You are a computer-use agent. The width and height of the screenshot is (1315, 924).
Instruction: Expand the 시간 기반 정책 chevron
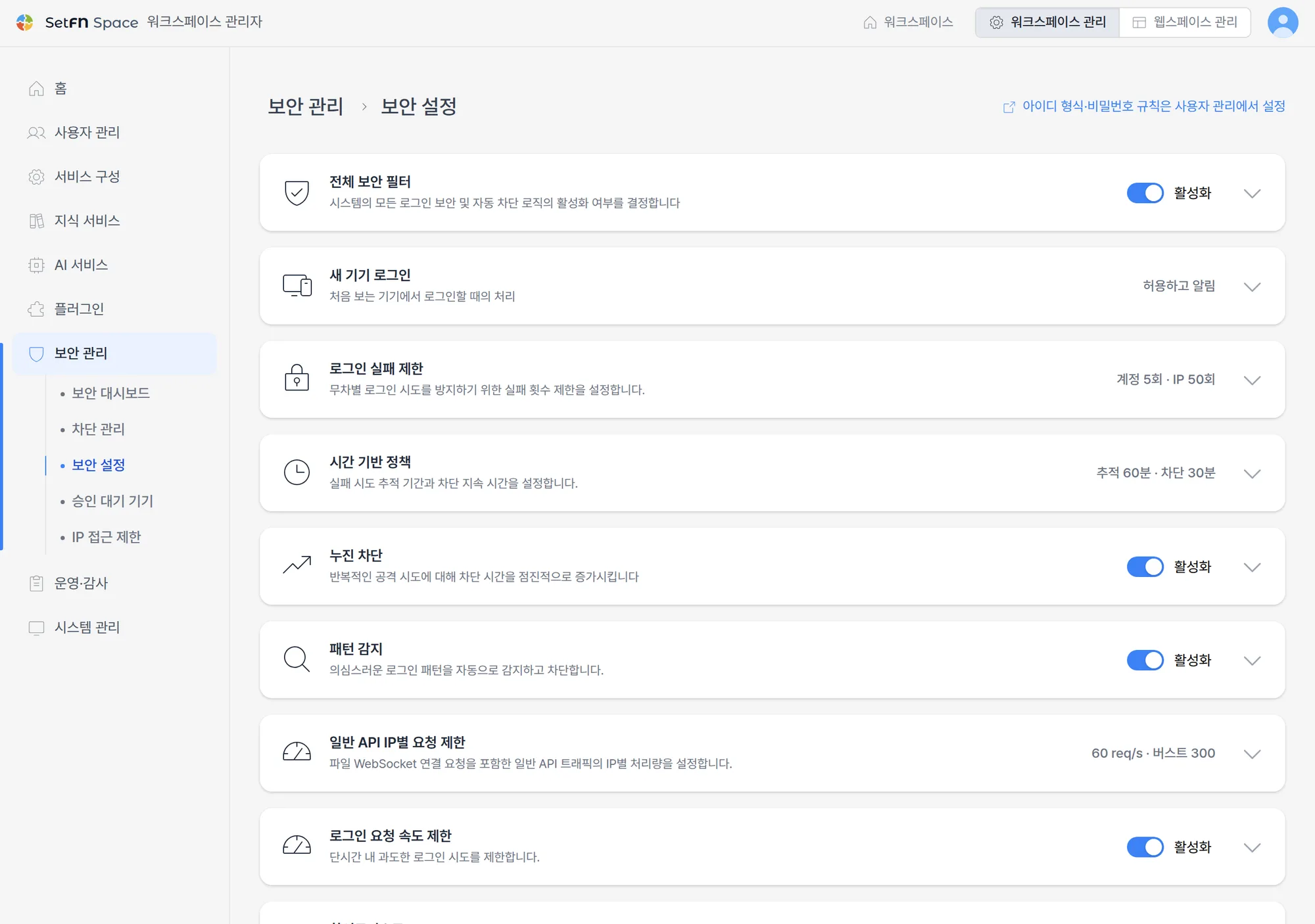coord(1252,473)
